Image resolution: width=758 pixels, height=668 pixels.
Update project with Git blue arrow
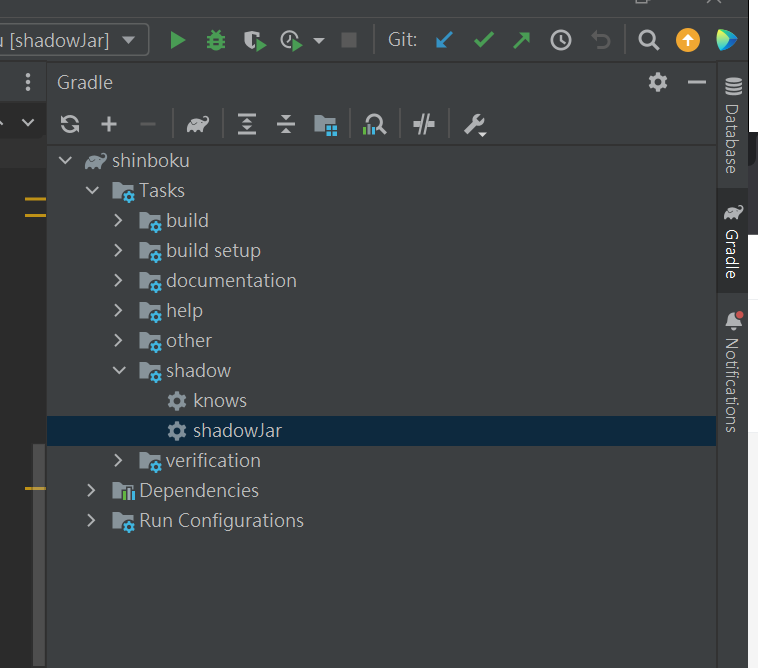[x=444, y=40]
